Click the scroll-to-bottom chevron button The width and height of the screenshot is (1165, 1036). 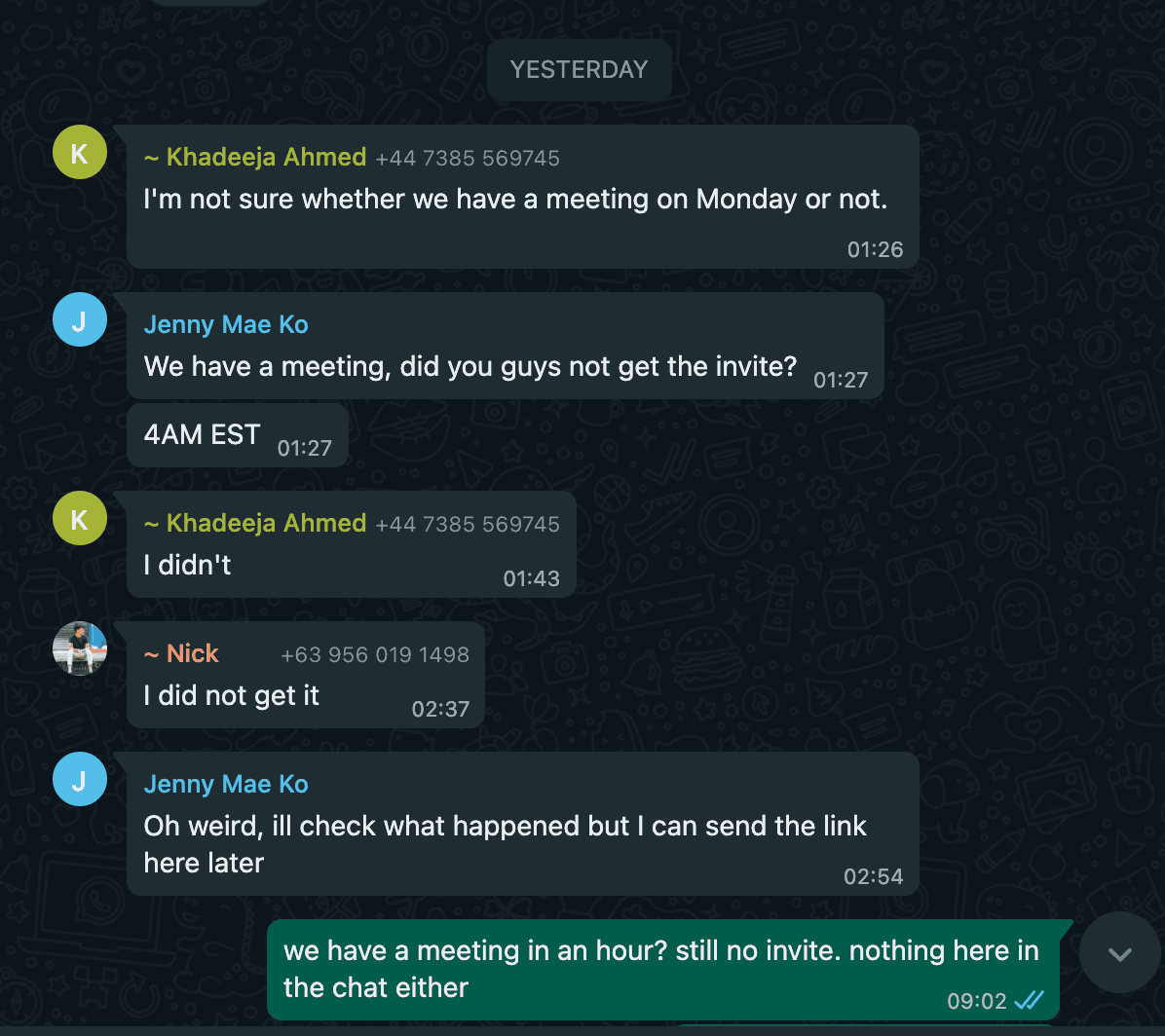point(1119,953)
